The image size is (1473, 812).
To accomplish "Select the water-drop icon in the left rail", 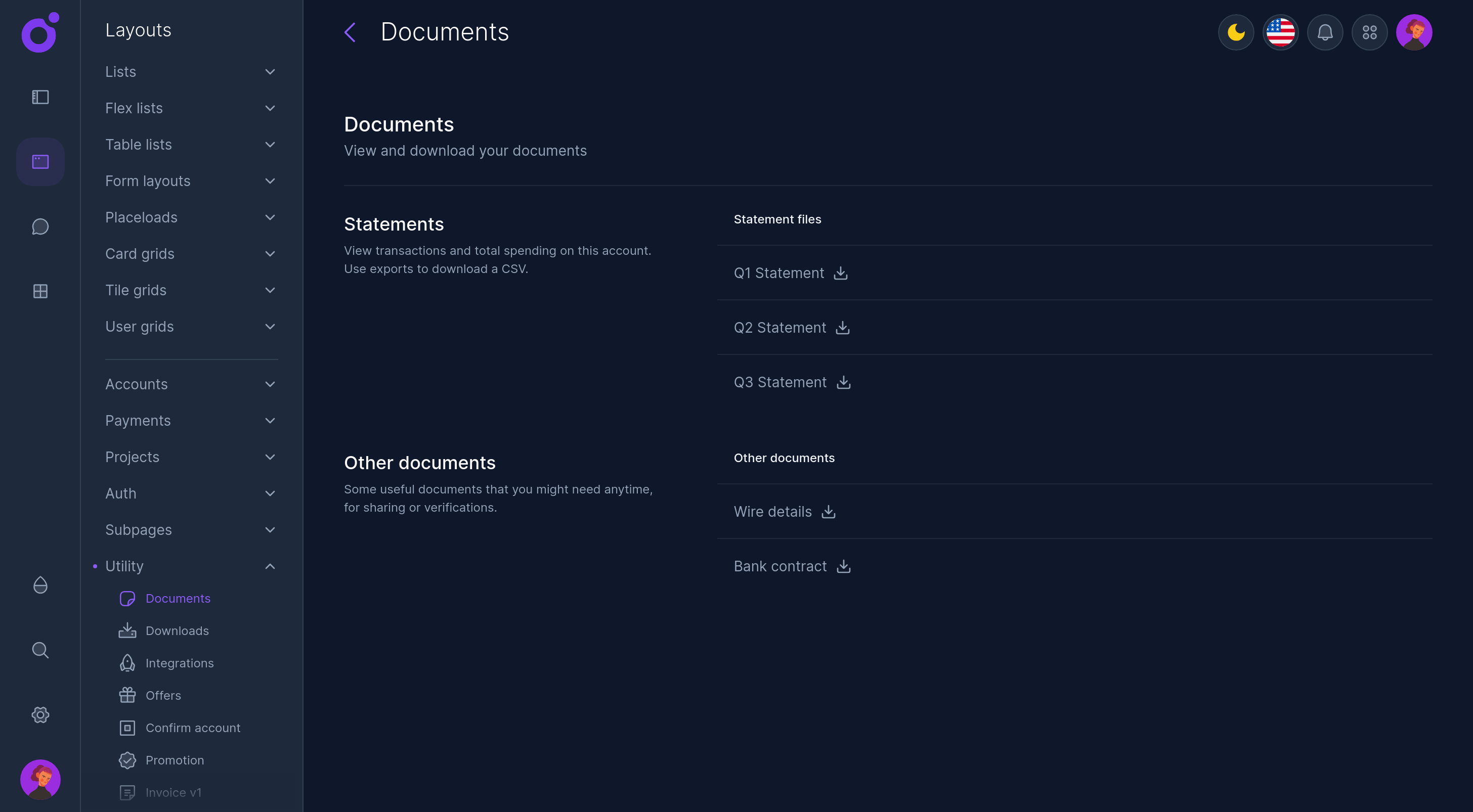I will click(x=40, y=585).
